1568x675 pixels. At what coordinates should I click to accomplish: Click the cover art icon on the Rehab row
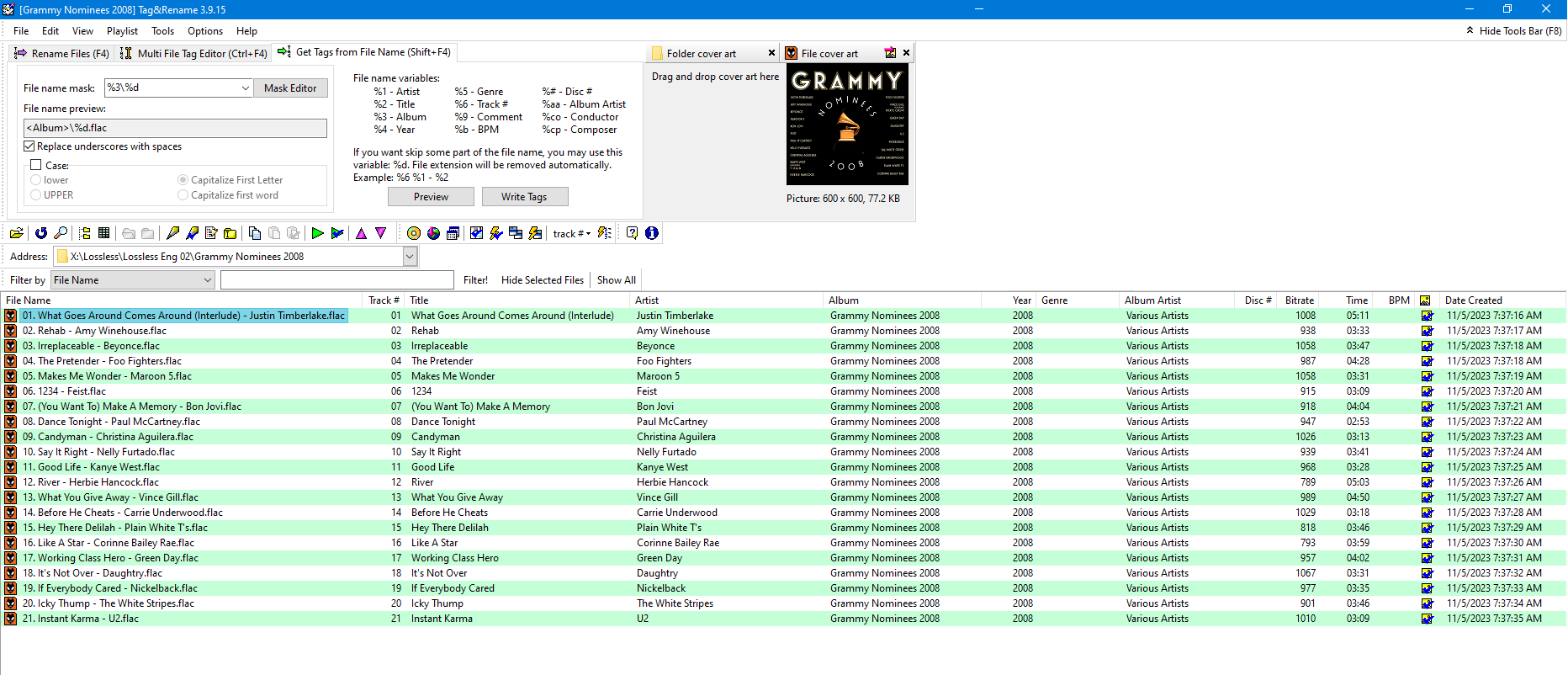tap(1427, 331)
